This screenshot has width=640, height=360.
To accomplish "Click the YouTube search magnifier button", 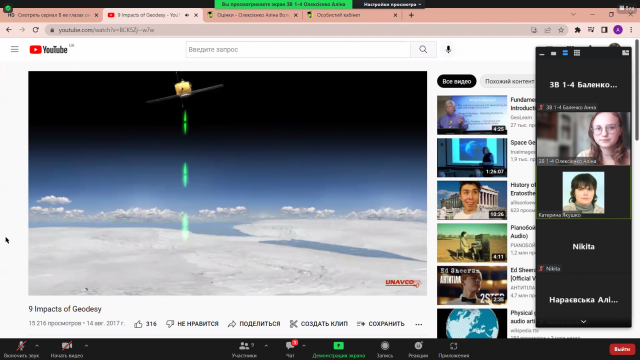I will (x=423, y=49).
